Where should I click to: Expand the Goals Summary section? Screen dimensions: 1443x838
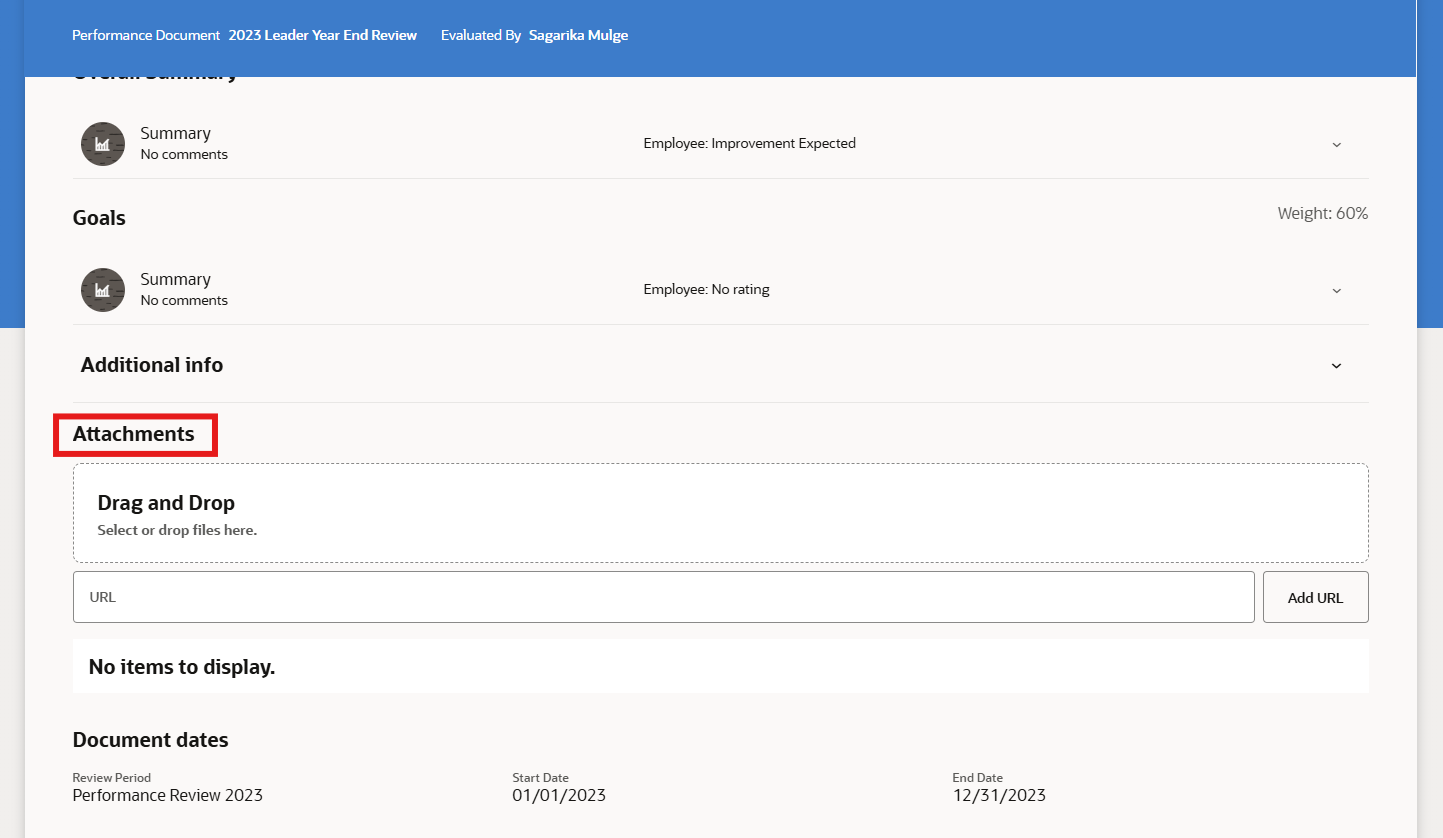(x=1336, y=290)
